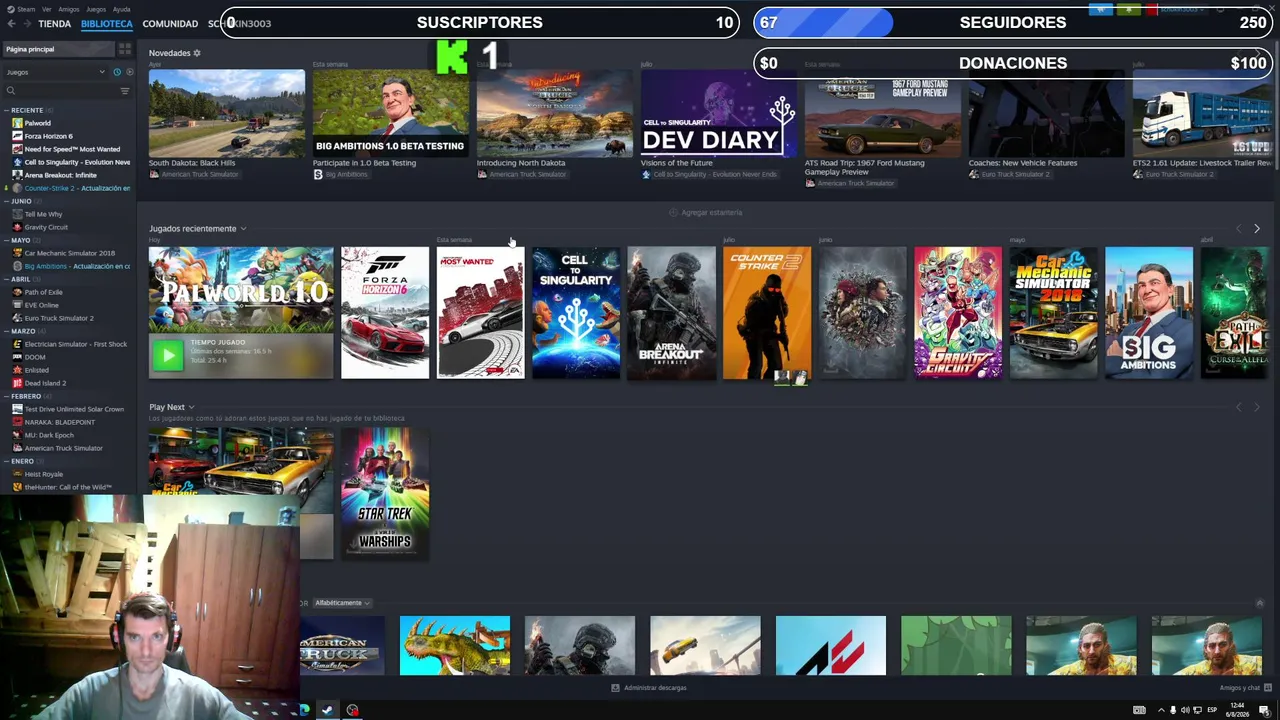
Task: Click the Dead Island 2 list icon
Action: point(17,383)
